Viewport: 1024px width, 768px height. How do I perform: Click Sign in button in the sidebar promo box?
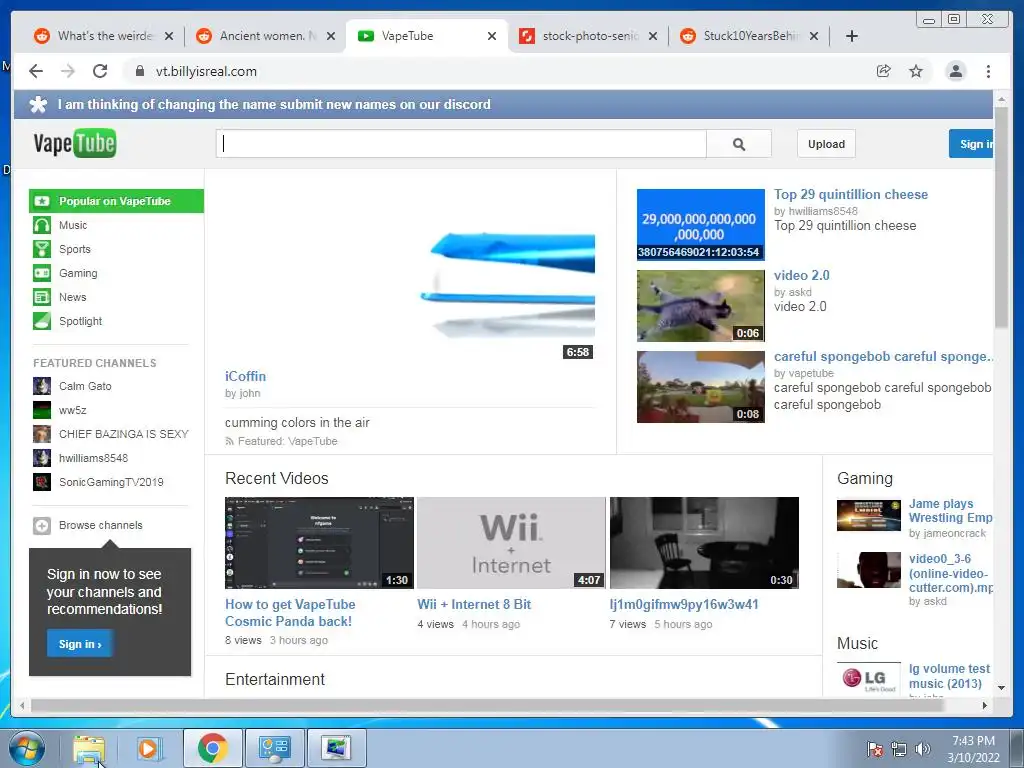click(x=80, y=644)
